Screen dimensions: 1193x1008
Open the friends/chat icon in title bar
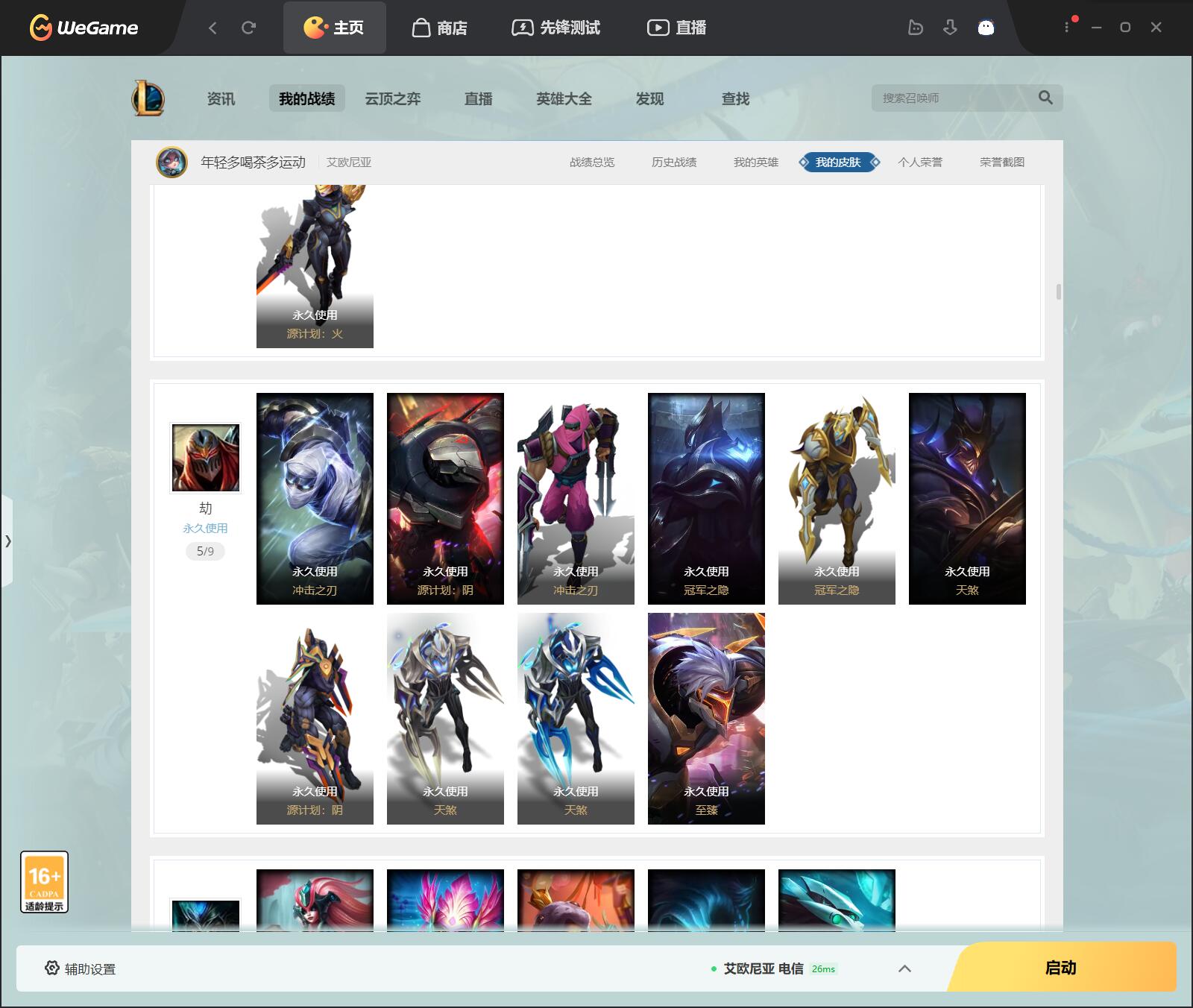915,28
